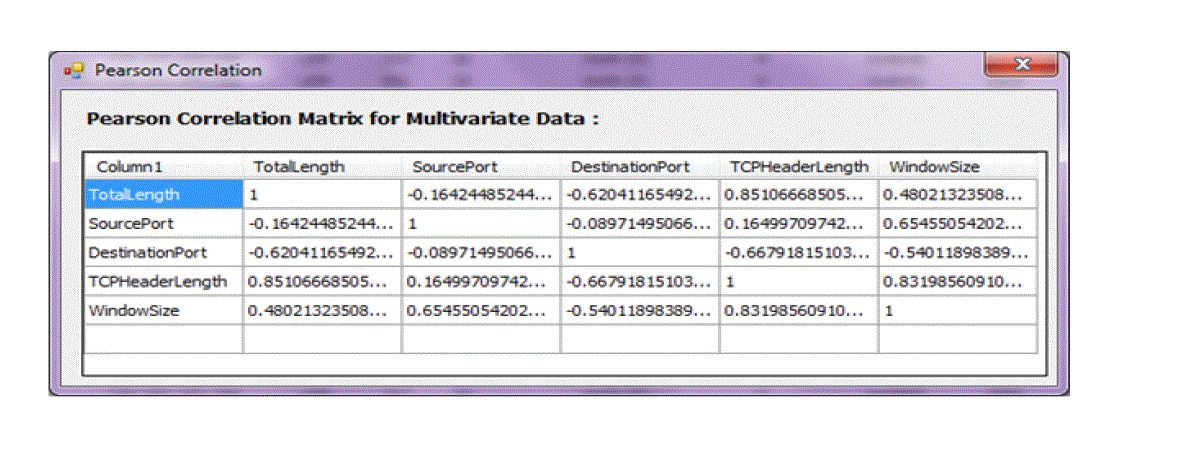The height and width of the screenshot is (468, 1184).
Task: Click TotalLength row's SourcePort value -0.16424485244
Action: pyautogui.click(x=480, y=195)
